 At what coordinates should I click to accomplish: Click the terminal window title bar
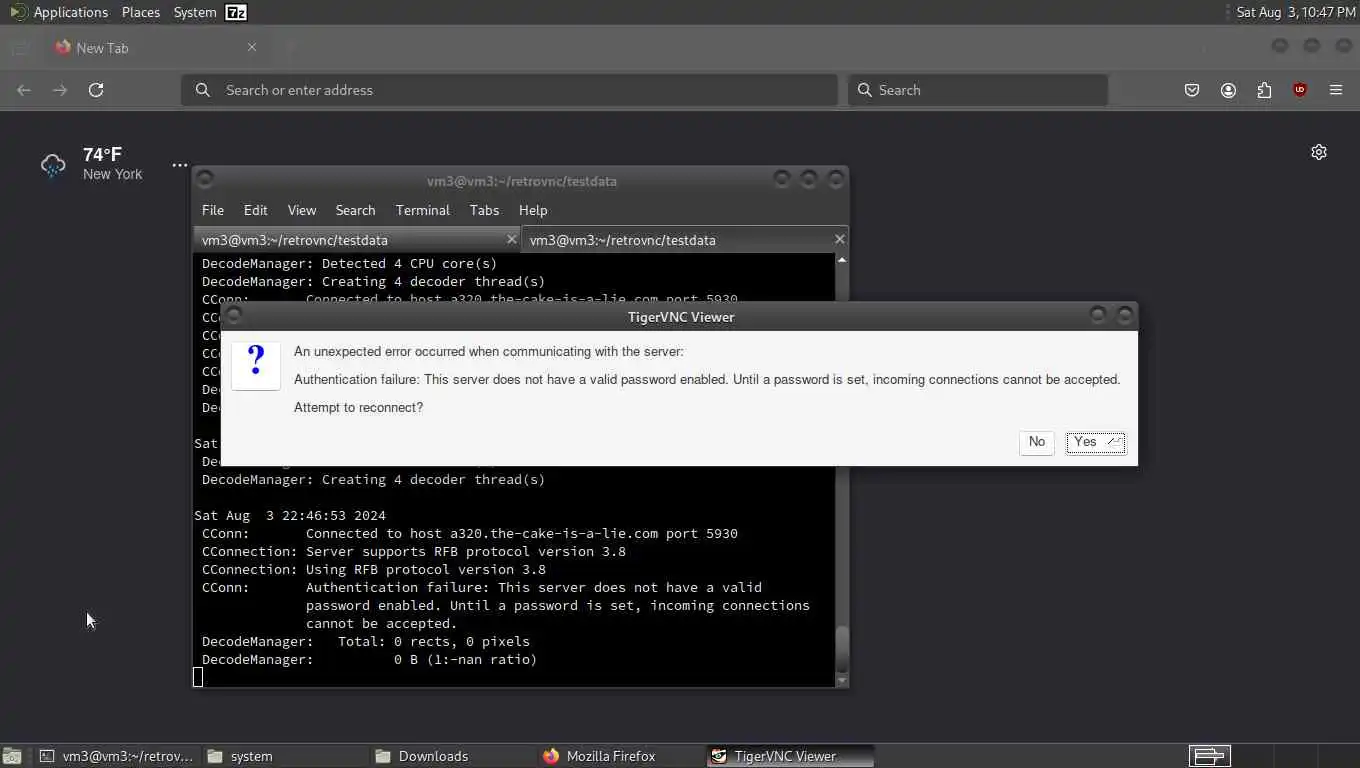click(521, 181)
